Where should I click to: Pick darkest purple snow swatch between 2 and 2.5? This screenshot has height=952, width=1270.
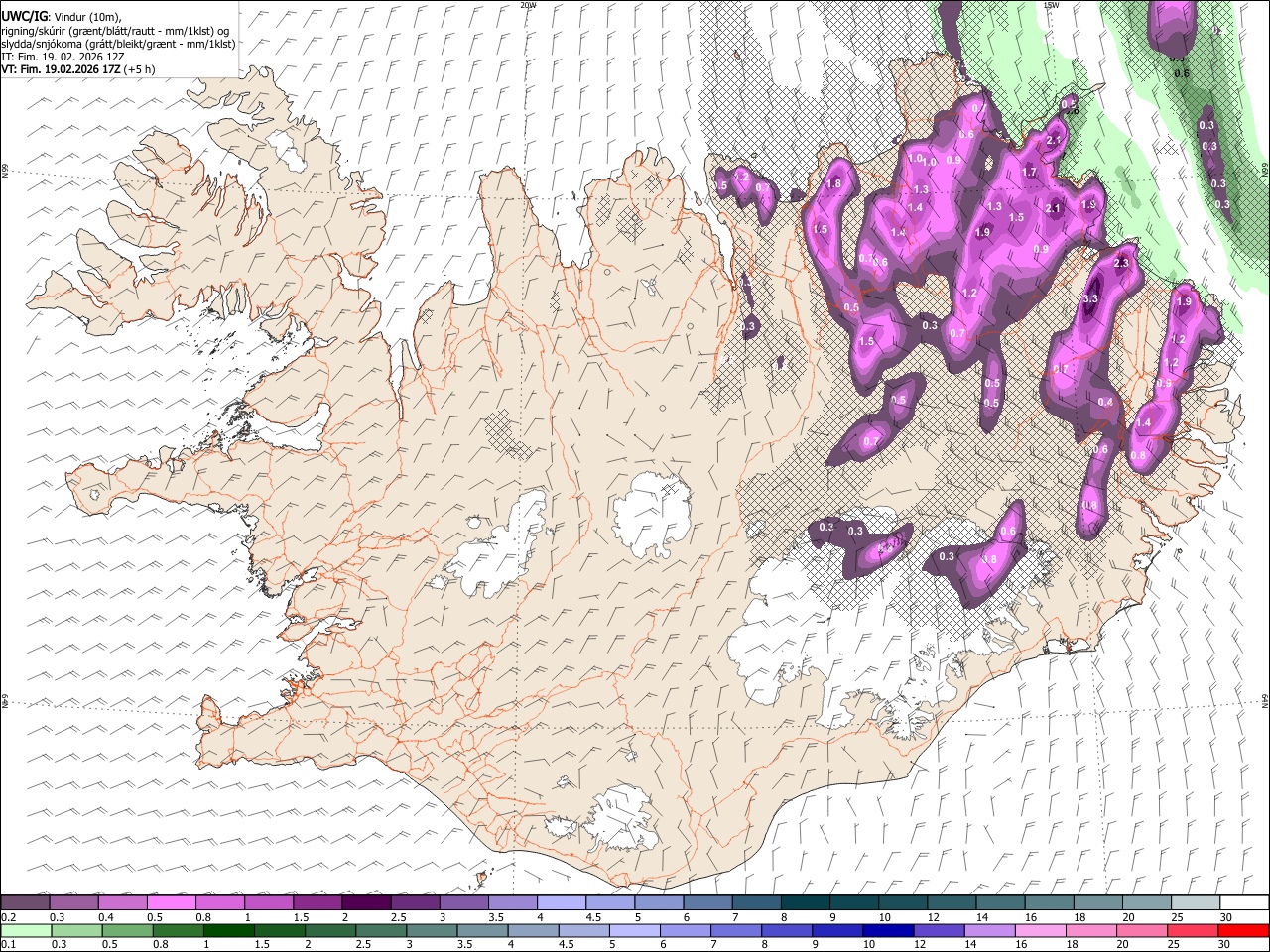point(366,902)
